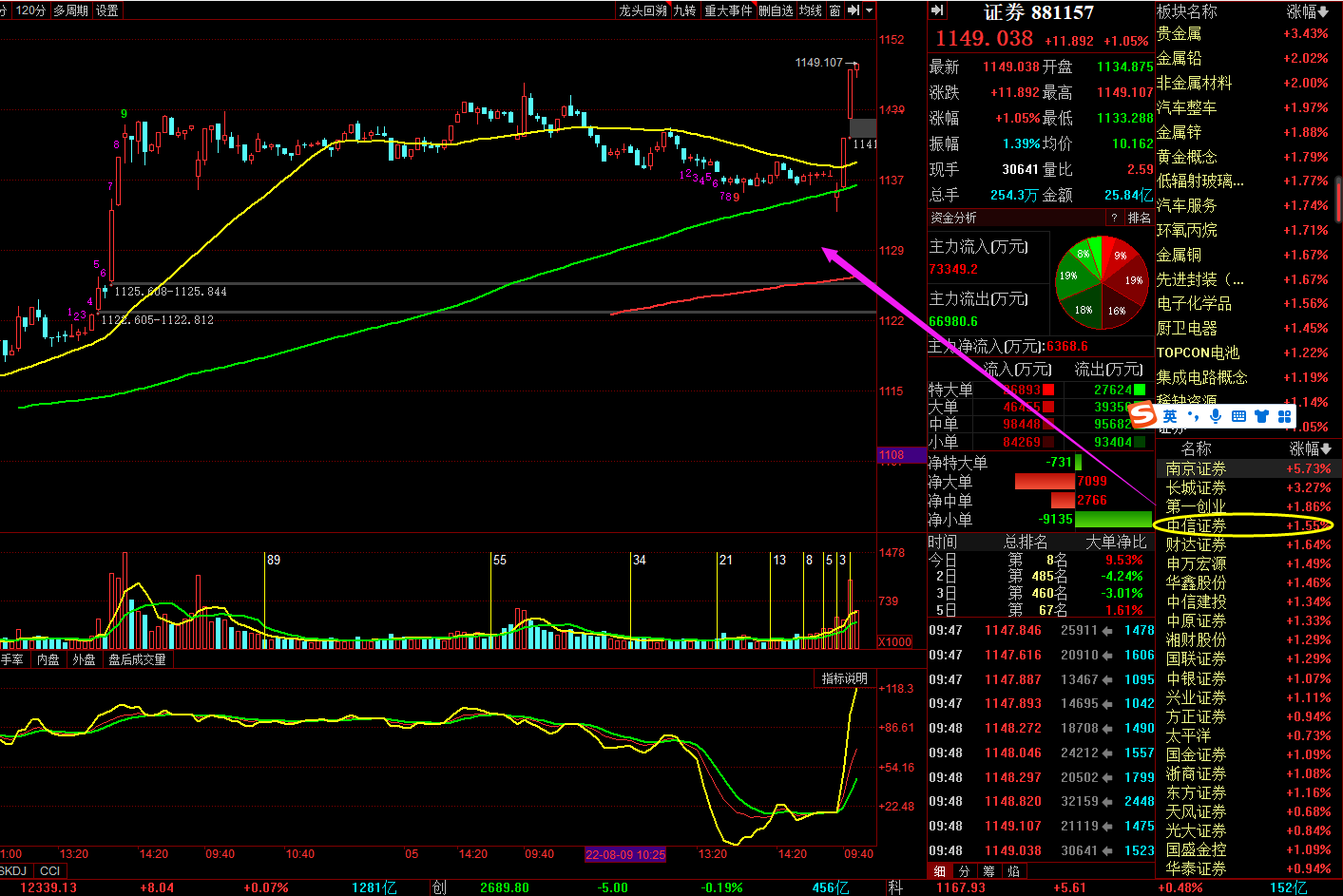The width and height of the screenshot is (1343, 896).
Task: Switch to the 分 tab below tick list
Action: 964,870
